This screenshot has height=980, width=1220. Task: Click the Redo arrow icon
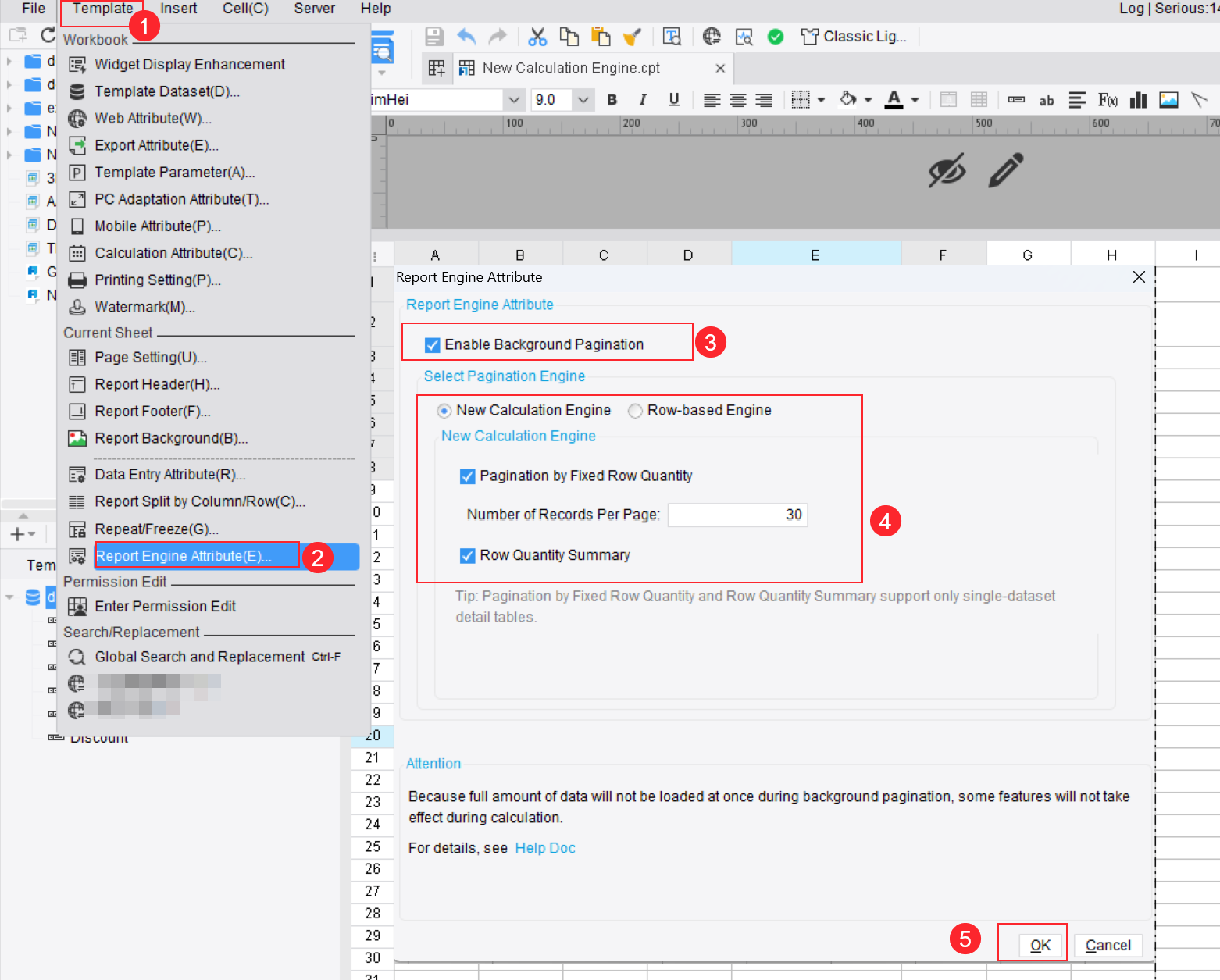497,37
